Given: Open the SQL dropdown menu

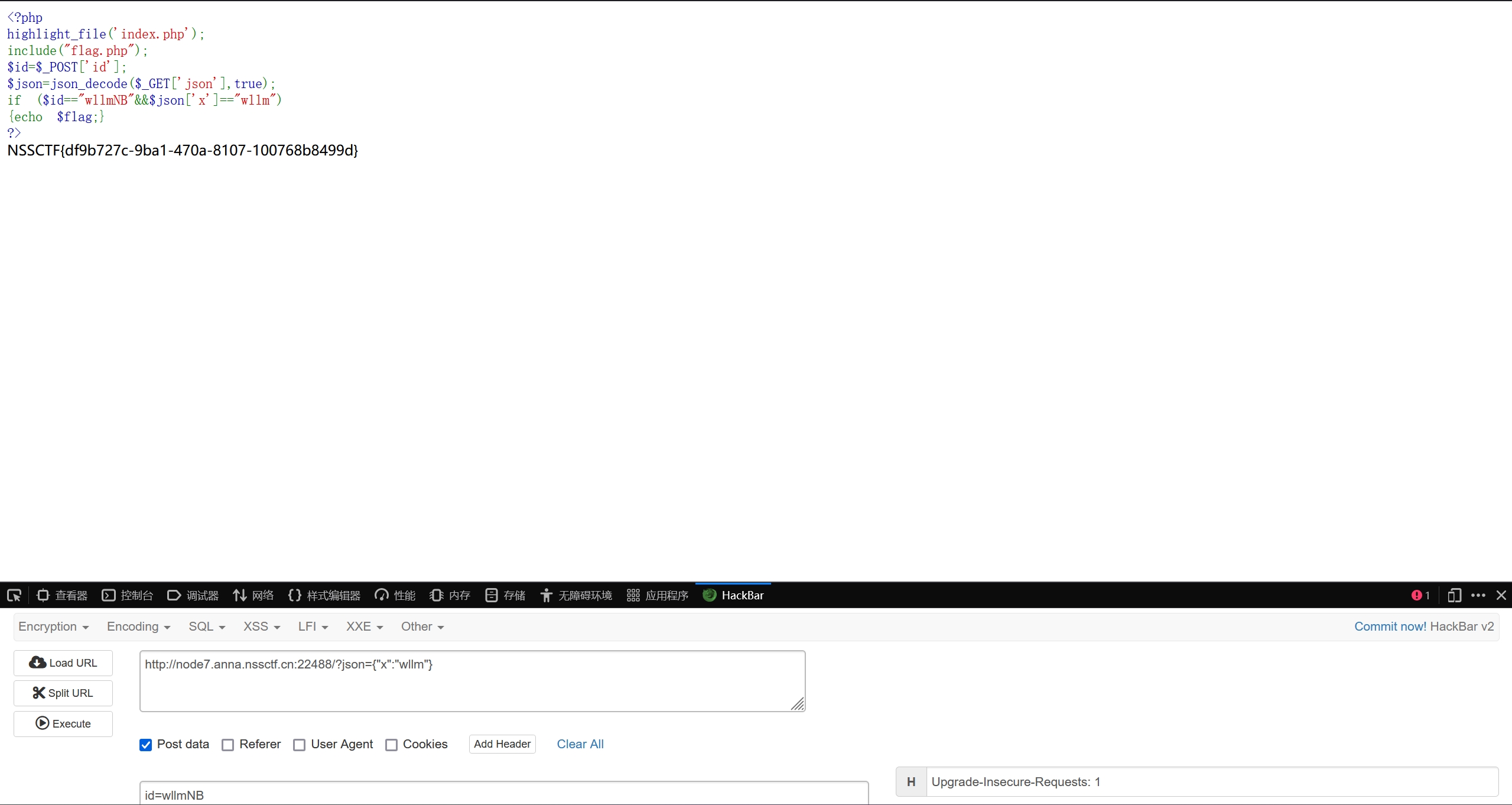Looking at the screenshot, I should coord(207,627).
